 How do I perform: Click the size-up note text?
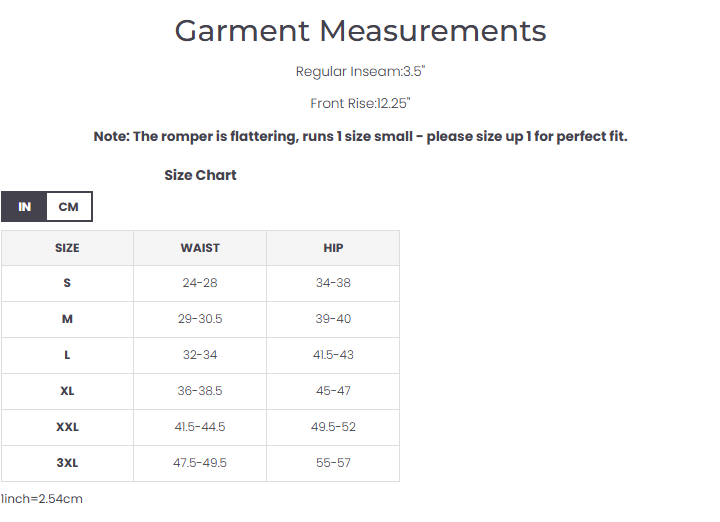tap(360, 136)
